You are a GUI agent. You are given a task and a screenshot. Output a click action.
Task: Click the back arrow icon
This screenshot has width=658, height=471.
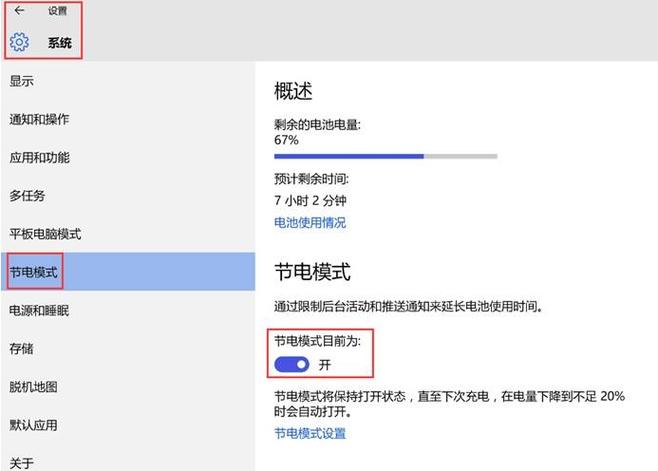click(x=19, y=10)
